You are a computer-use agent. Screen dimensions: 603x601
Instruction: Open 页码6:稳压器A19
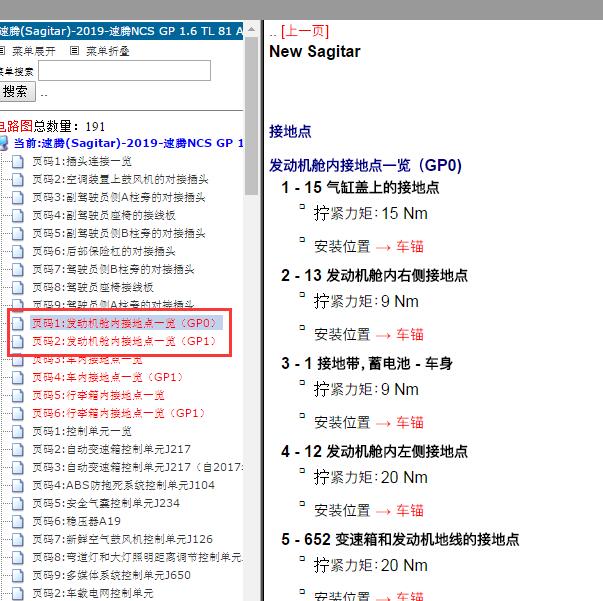pyautogui.click(x=77, y=521)
